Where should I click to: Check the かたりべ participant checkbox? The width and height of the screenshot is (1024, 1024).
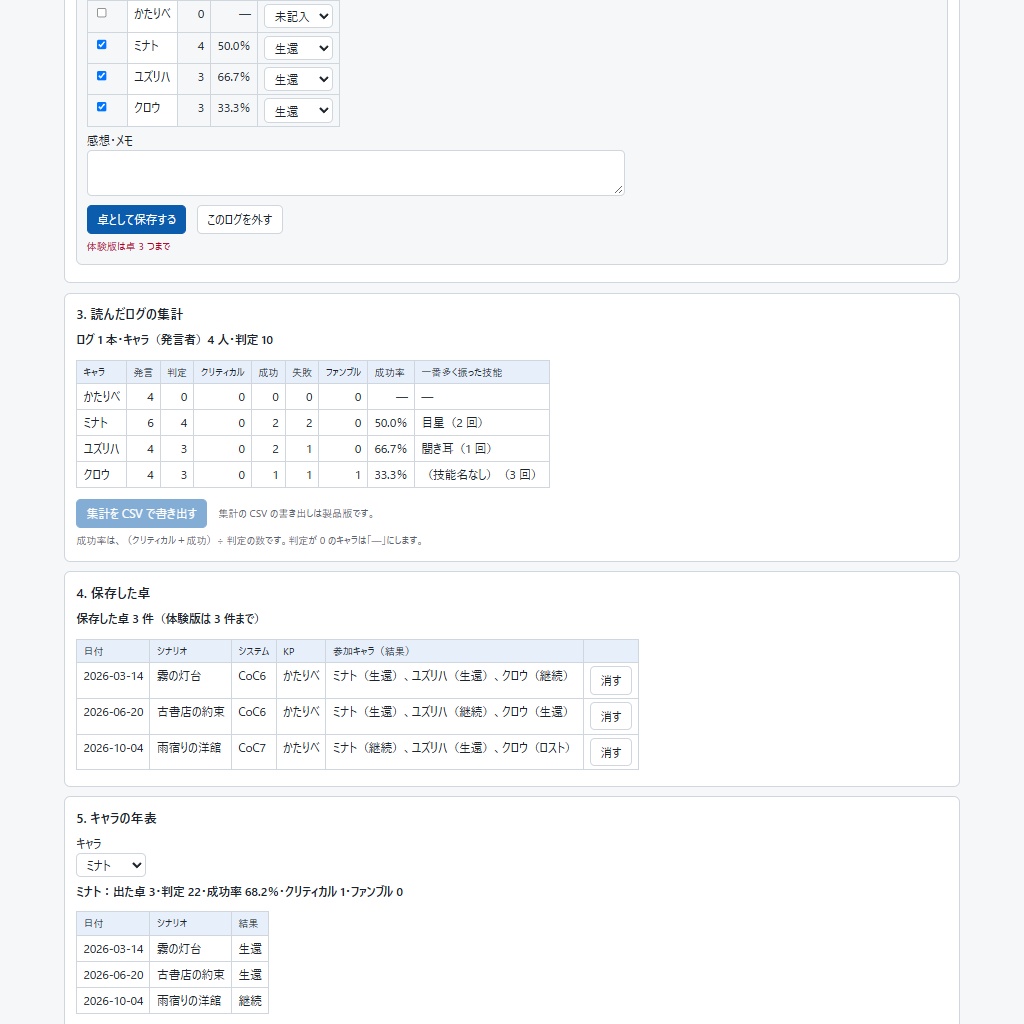101,13
